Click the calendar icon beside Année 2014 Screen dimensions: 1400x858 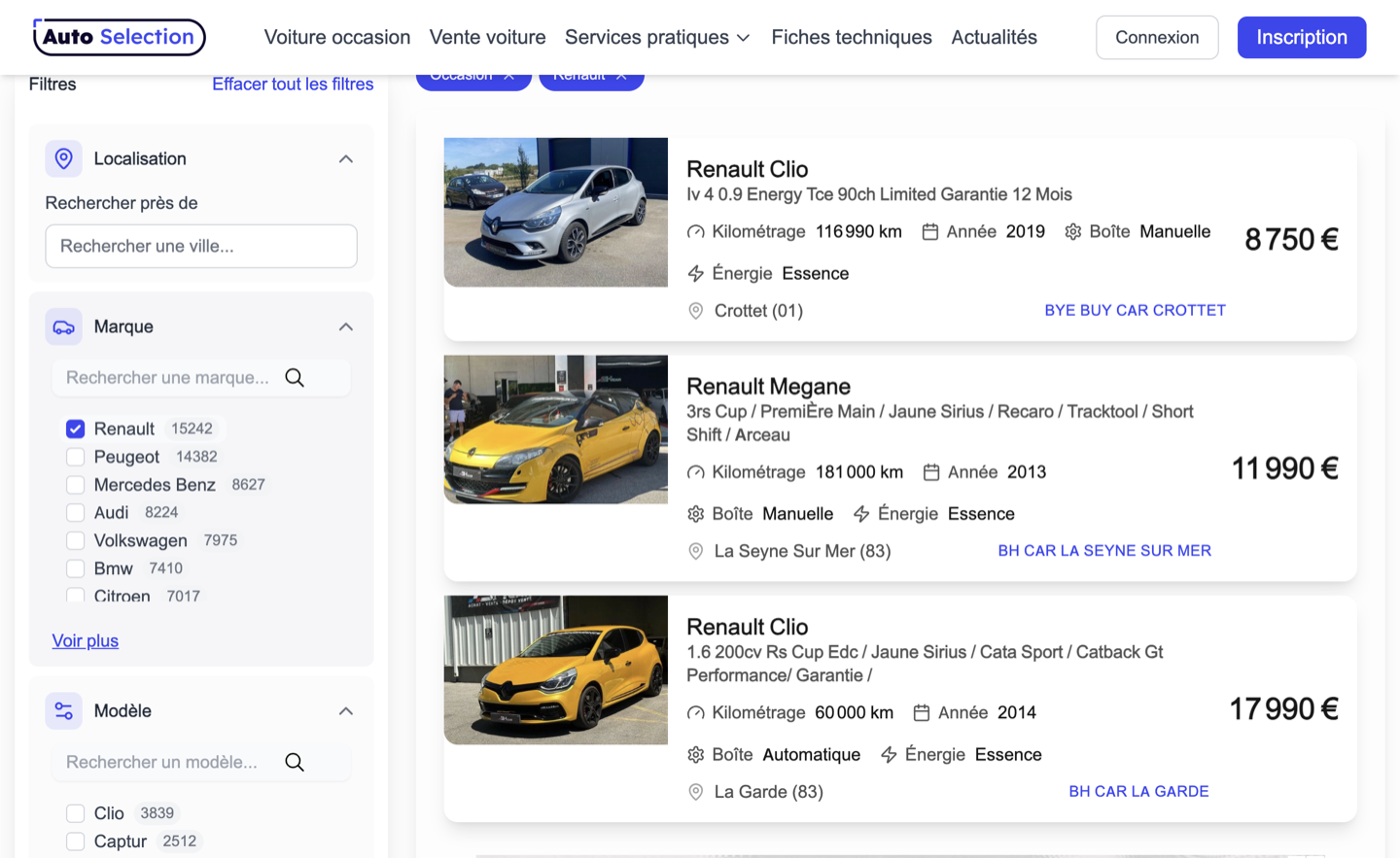(x=922, y=713)
